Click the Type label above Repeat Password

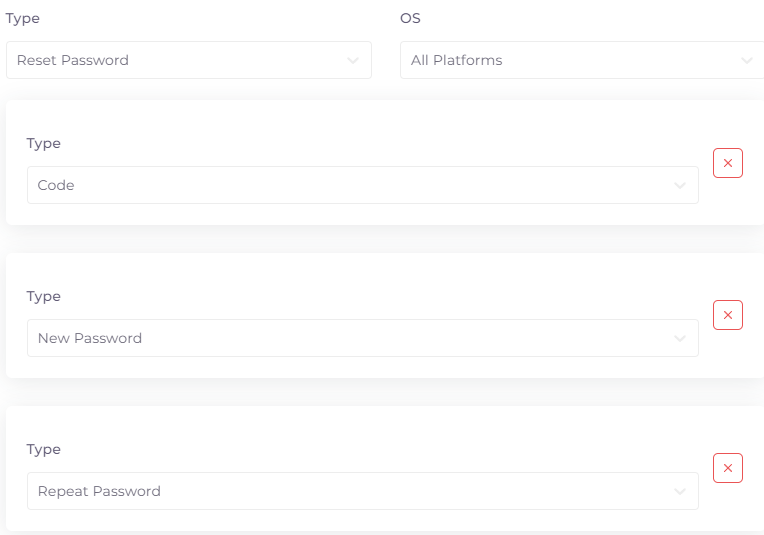tap(43, 450)
